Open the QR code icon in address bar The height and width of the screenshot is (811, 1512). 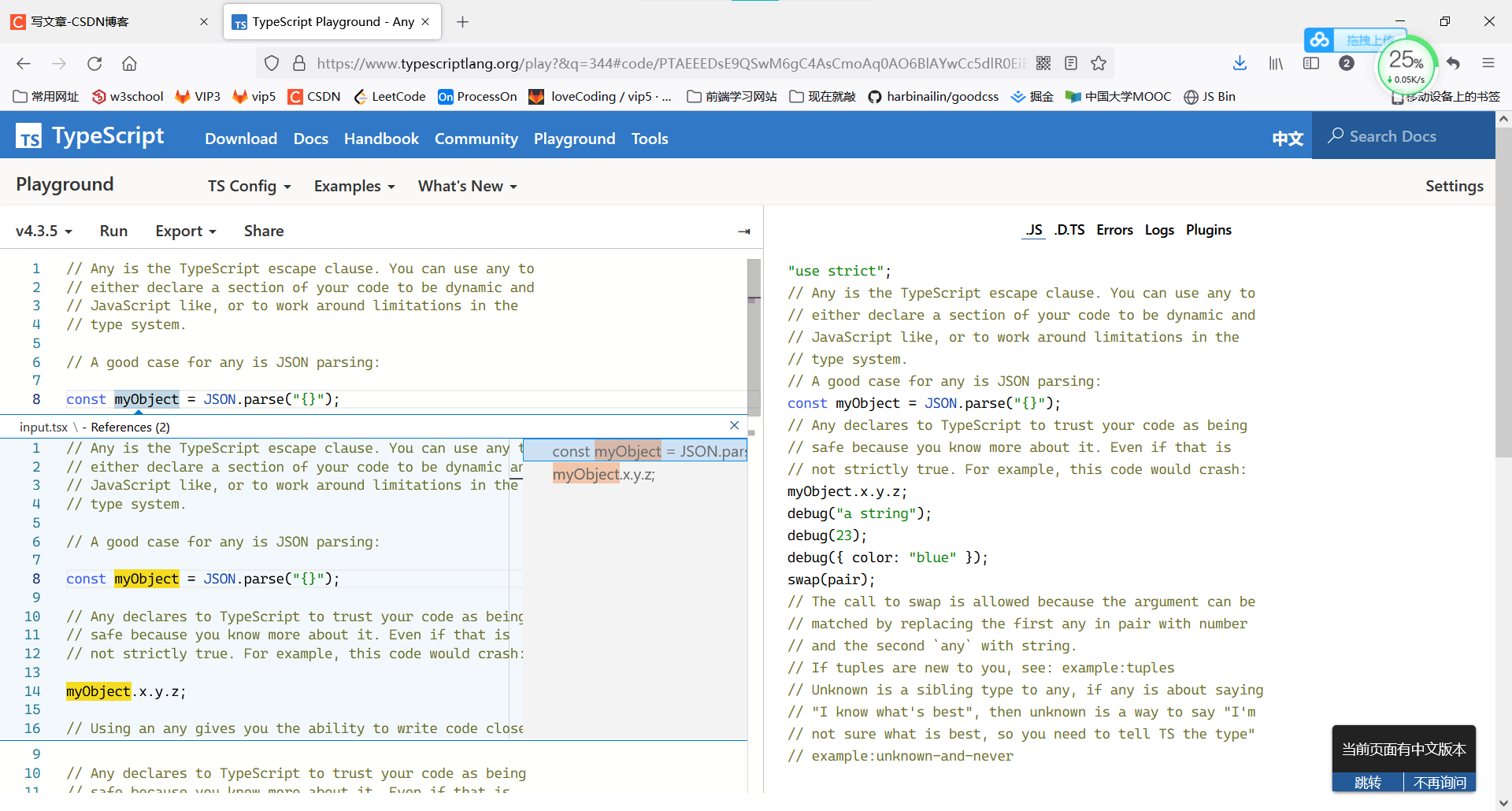coord(1045,63)
